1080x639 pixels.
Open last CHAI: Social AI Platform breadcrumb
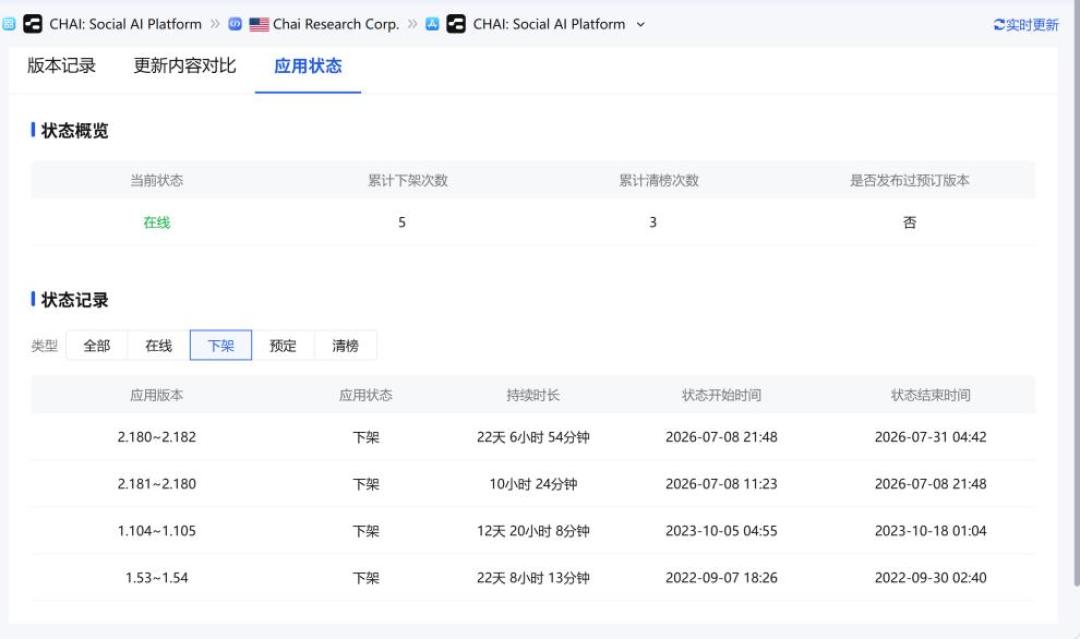coord(549,24)
